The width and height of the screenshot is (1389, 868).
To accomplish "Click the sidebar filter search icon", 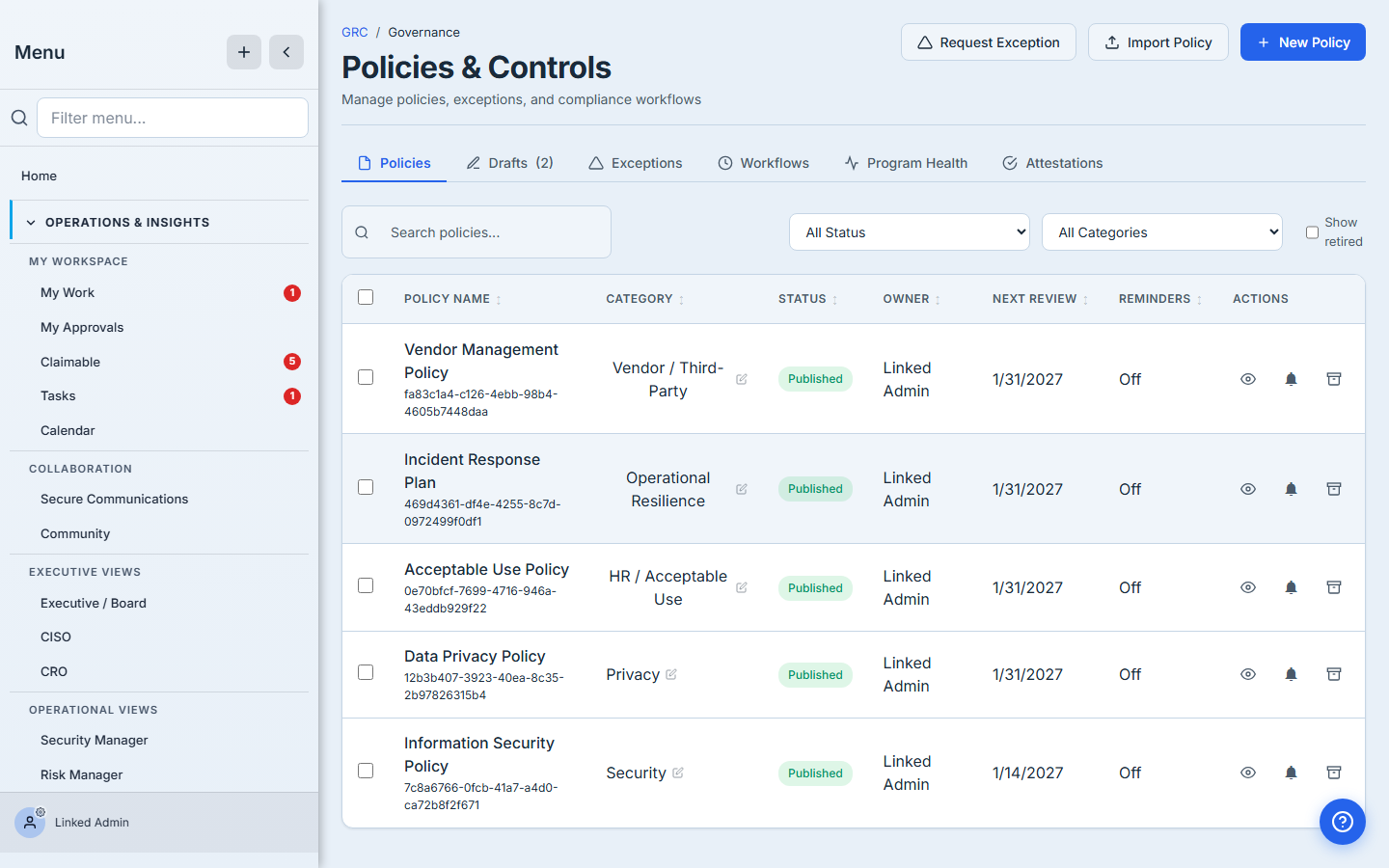I will pos(19,118).
